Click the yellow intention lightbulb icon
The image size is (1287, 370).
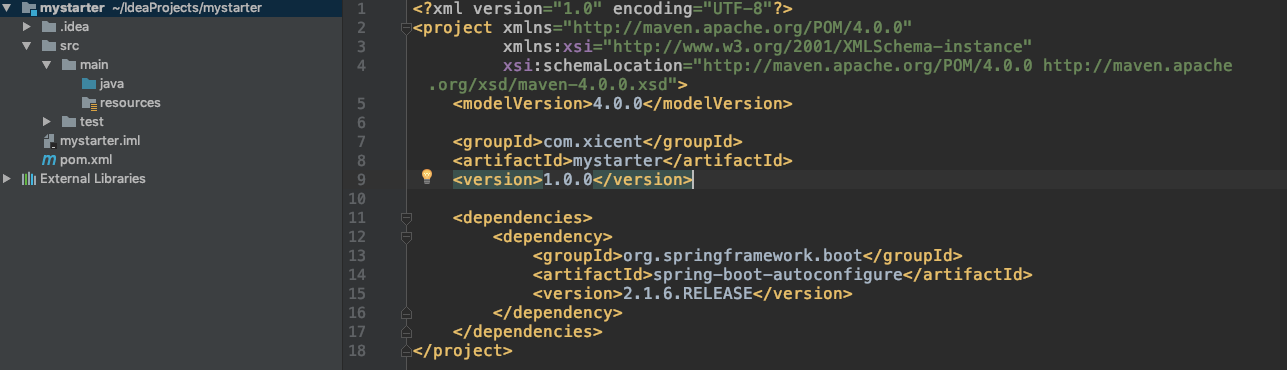click(x=427, y=177)
